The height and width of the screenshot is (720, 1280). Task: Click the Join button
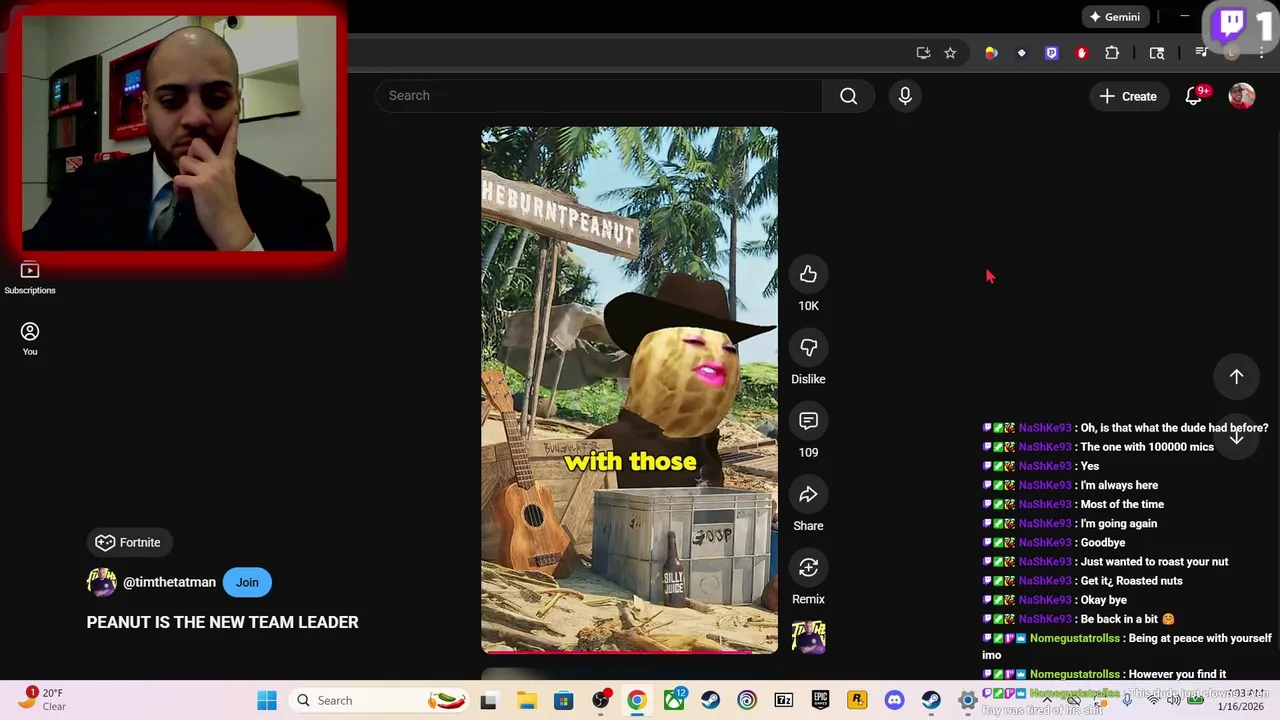click(x=247, y=582)
